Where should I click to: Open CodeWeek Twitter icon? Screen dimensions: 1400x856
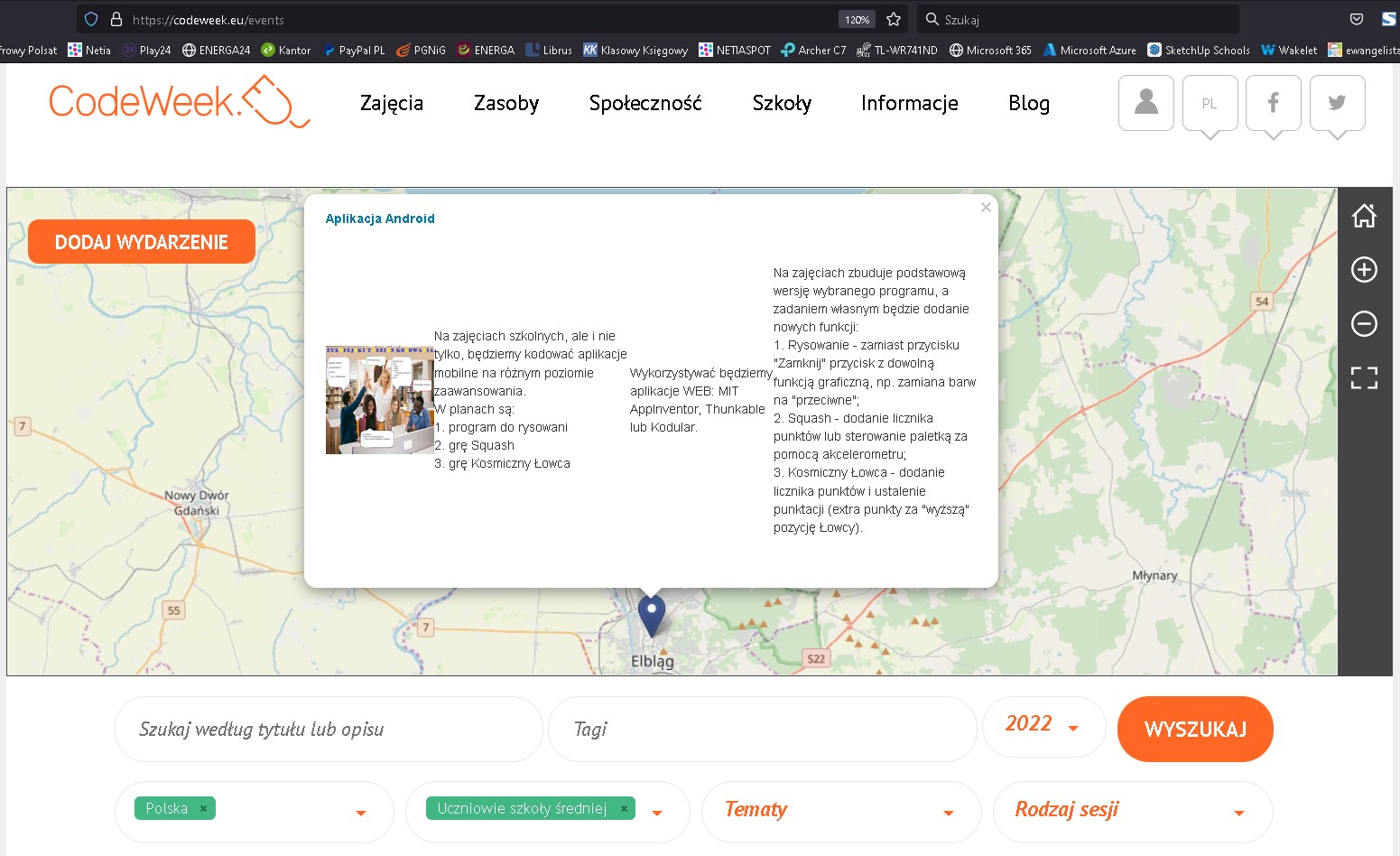[1337, 103]
